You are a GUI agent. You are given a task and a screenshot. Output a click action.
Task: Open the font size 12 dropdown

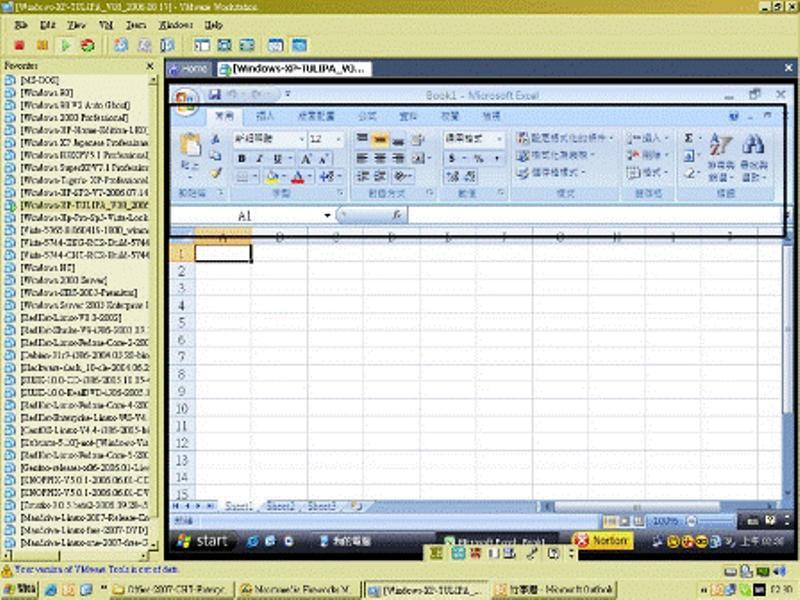point(338,139)
